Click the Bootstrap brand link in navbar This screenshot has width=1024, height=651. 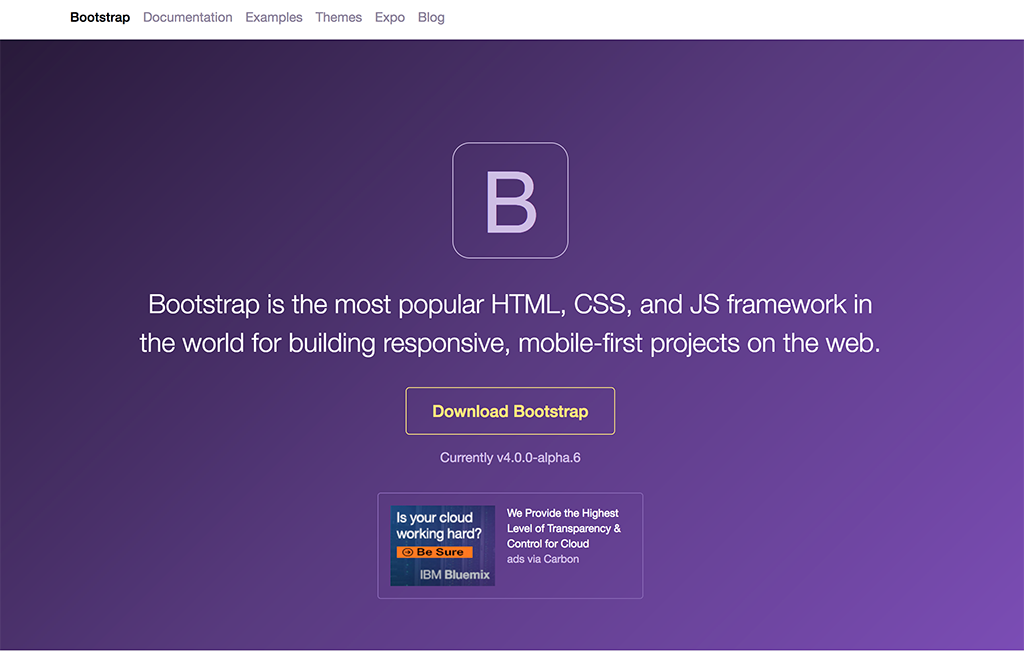point(100,18)
